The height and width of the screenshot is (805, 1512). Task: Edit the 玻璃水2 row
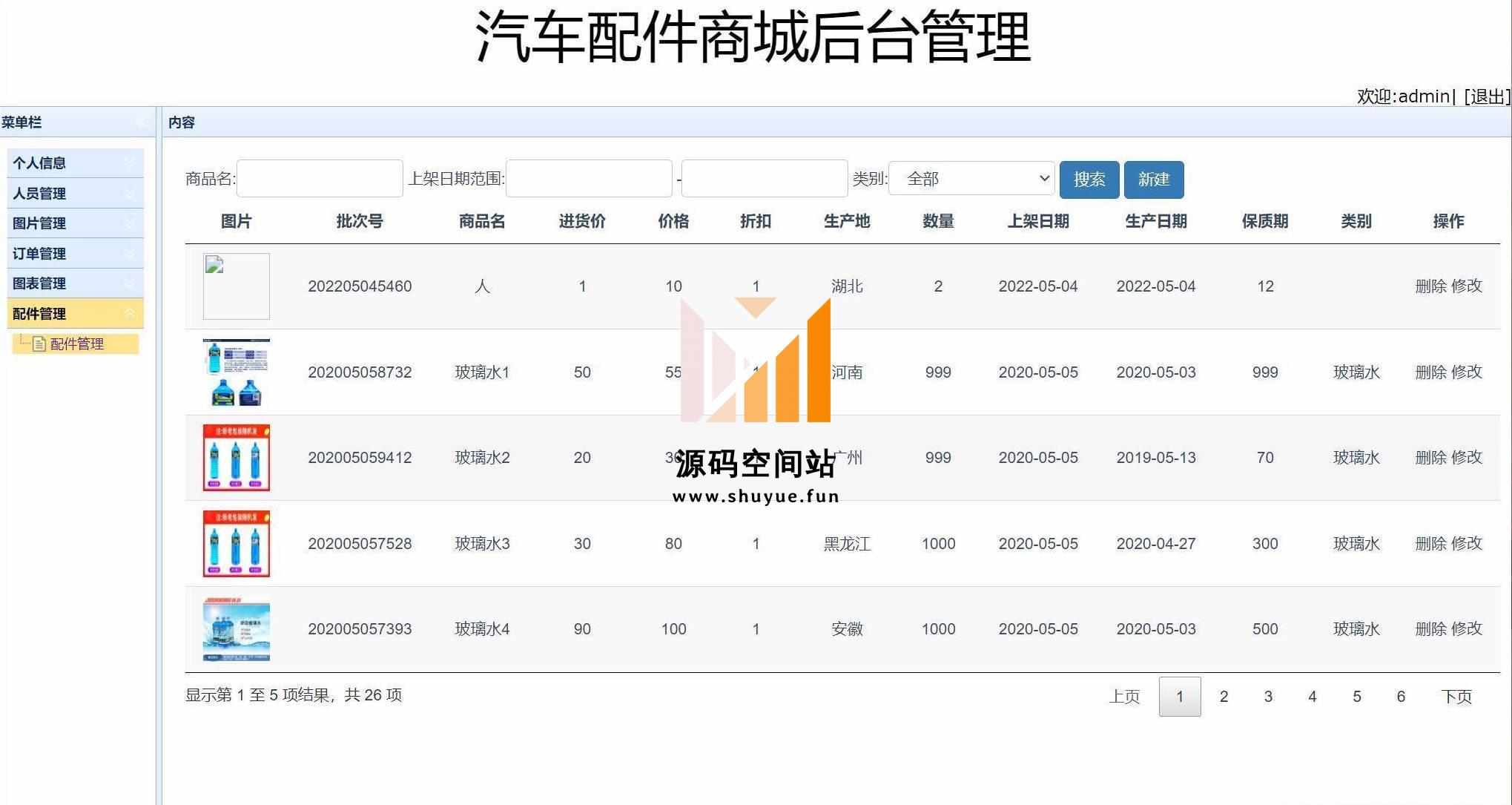[1467, 458]
